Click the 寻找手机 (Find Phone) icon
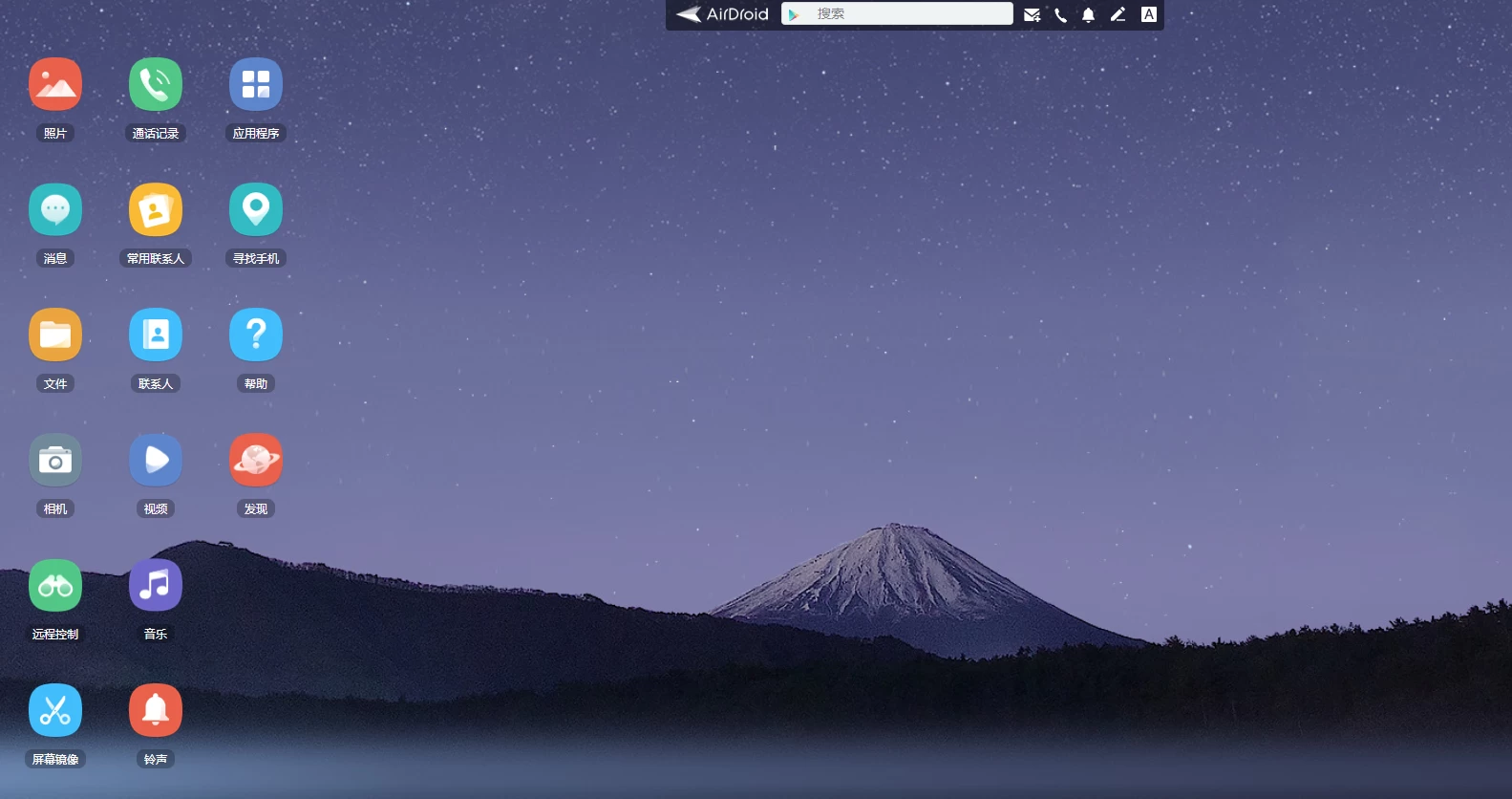 (x=256, y=209)
